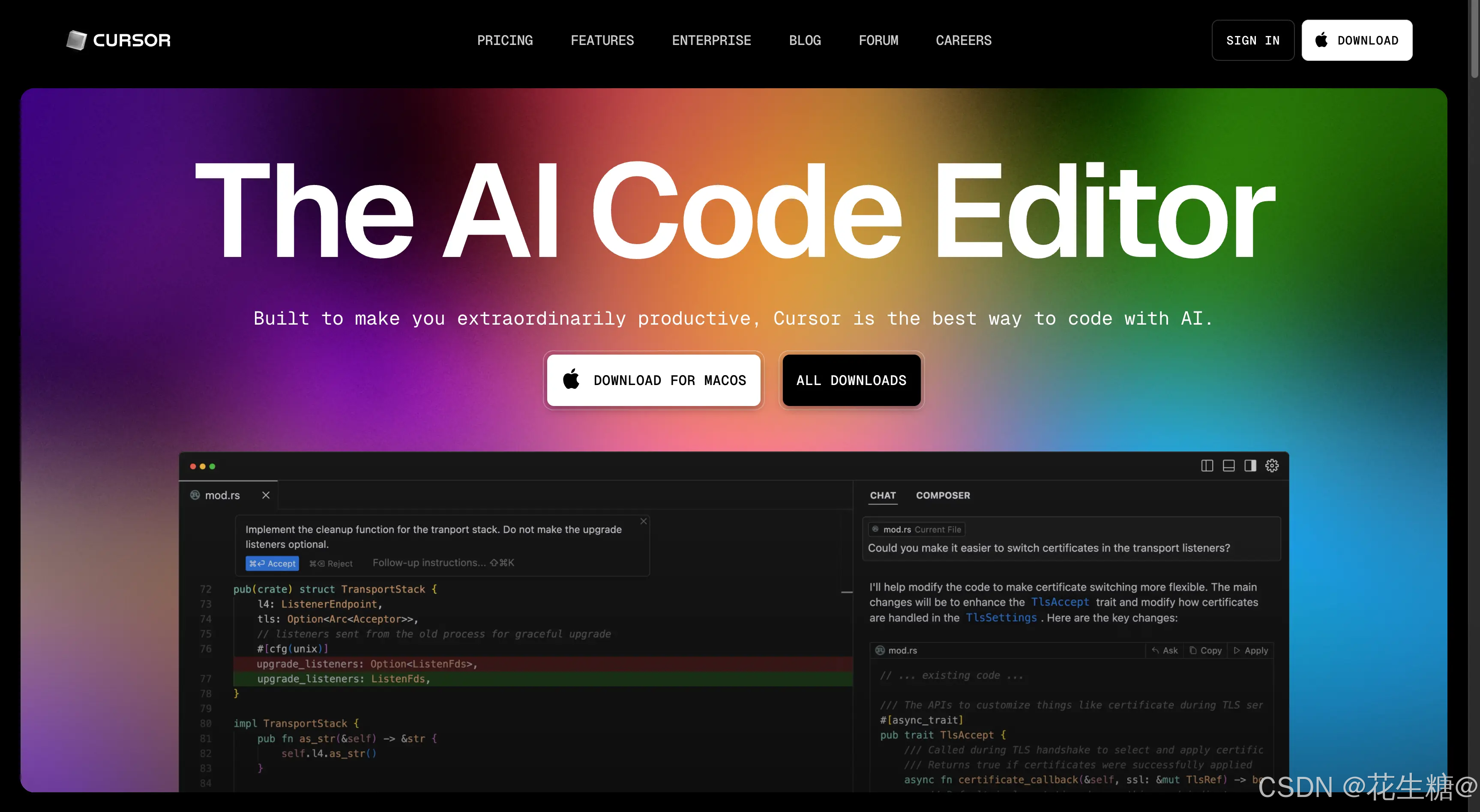1480x812 pixels.
Task: Click the Cursor cube logo icon
Action: point(76,40)
